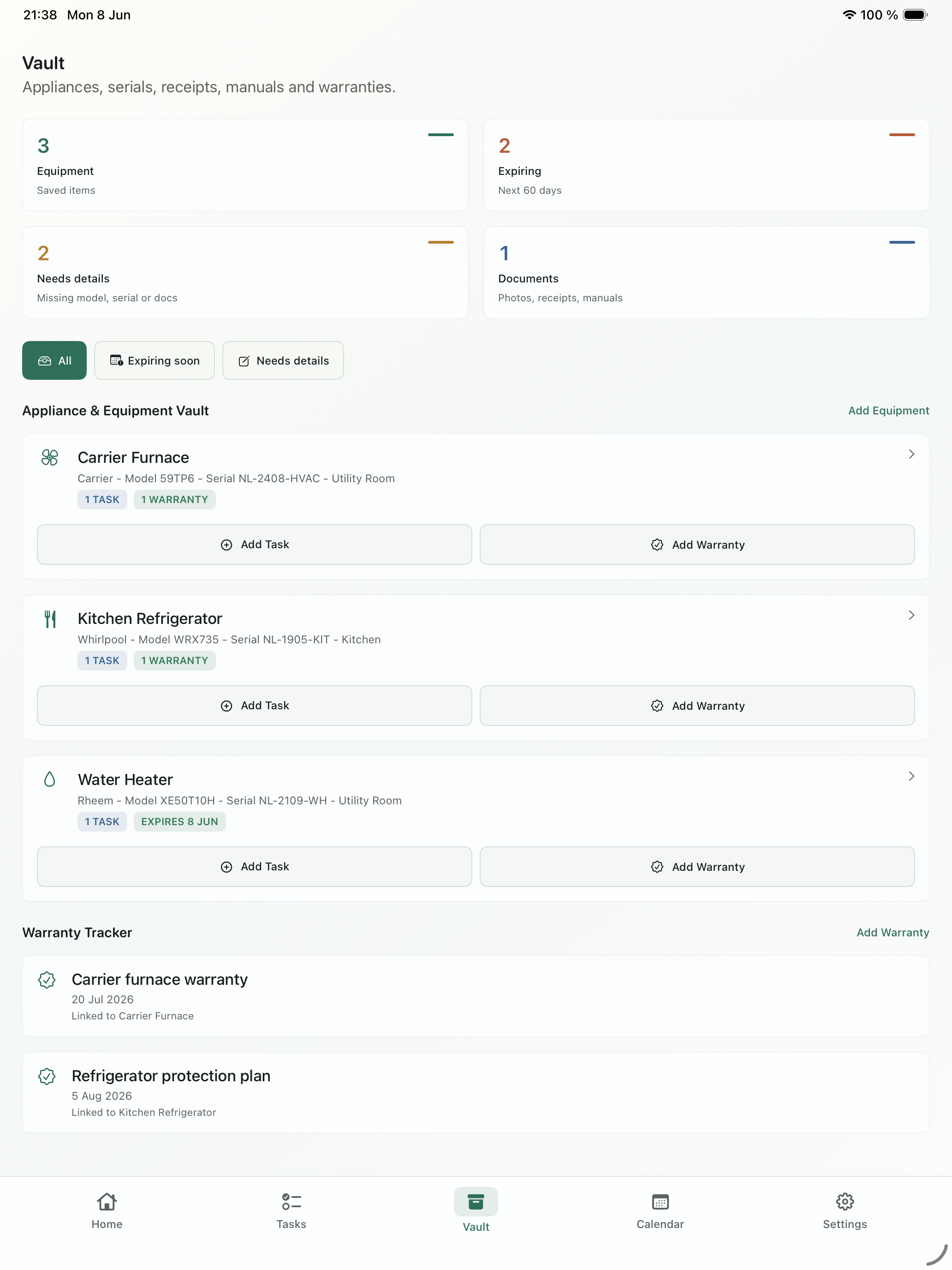
Task: Click the 1 TASK badge on Carrier Furnace
Action: click(x=102, y=499)
